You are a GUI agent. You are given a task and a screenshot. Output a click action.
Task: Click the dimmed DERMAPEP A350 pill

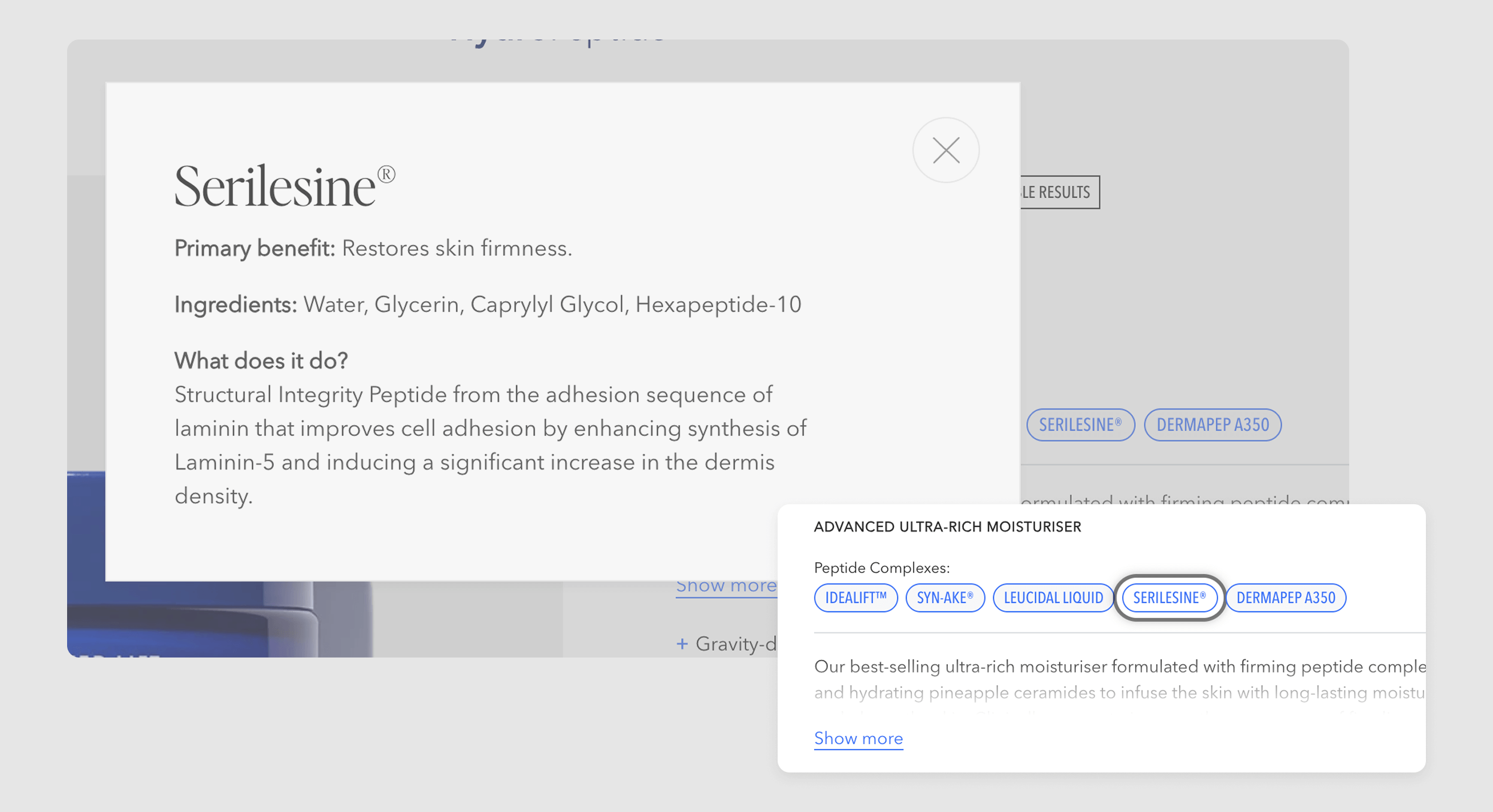[1212, 425]
